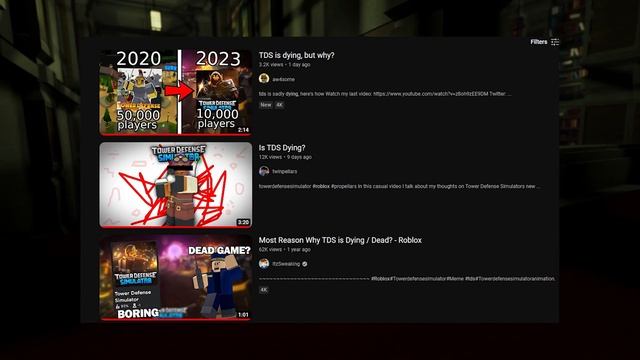Image resolution: width=640 pixels, height=360 pixels.
Task: Open the awesome channel name
Action: pos(283,79)
